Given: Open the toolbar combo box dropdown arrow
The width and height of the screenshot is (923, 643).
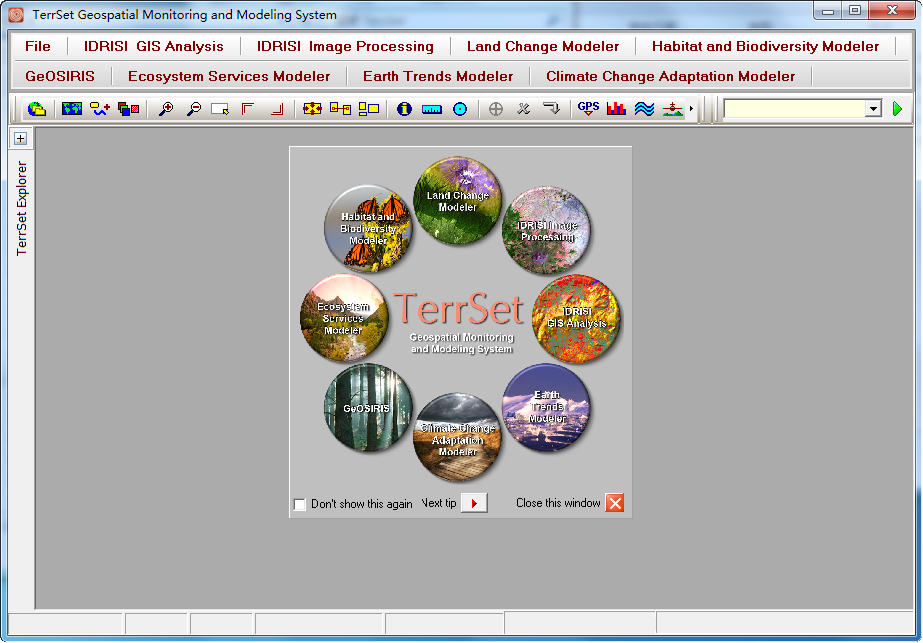Looking at the screenshot, I should click(x=873, y=109).
